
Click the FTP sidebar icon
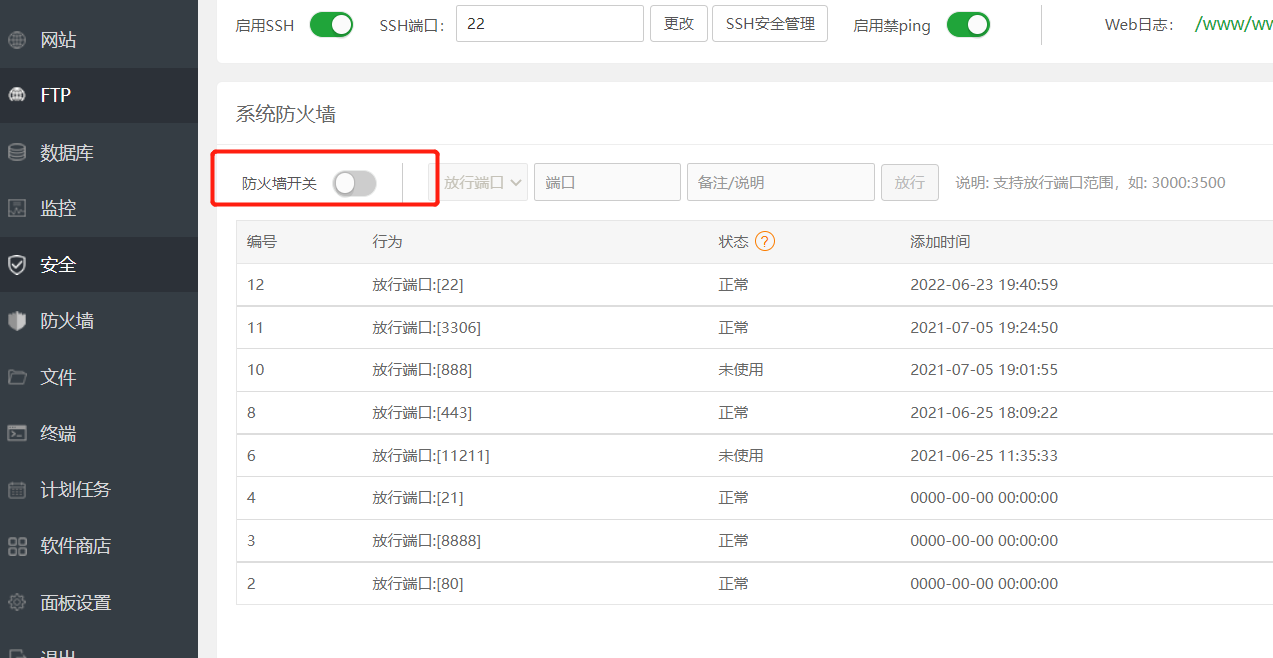(17, 95)
